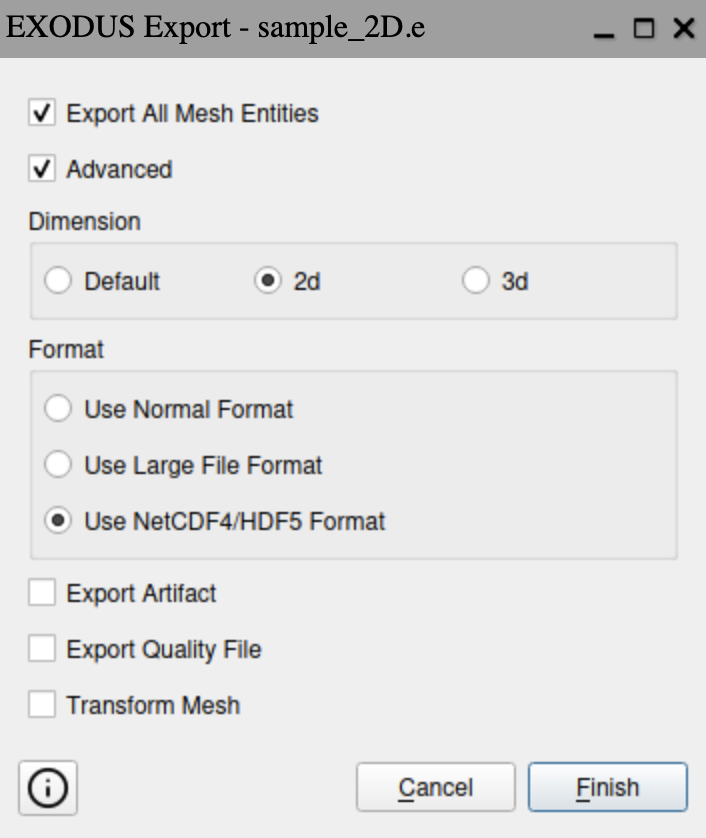706x838 pixels.
Task: Open the info help icon
Action: 48,788
